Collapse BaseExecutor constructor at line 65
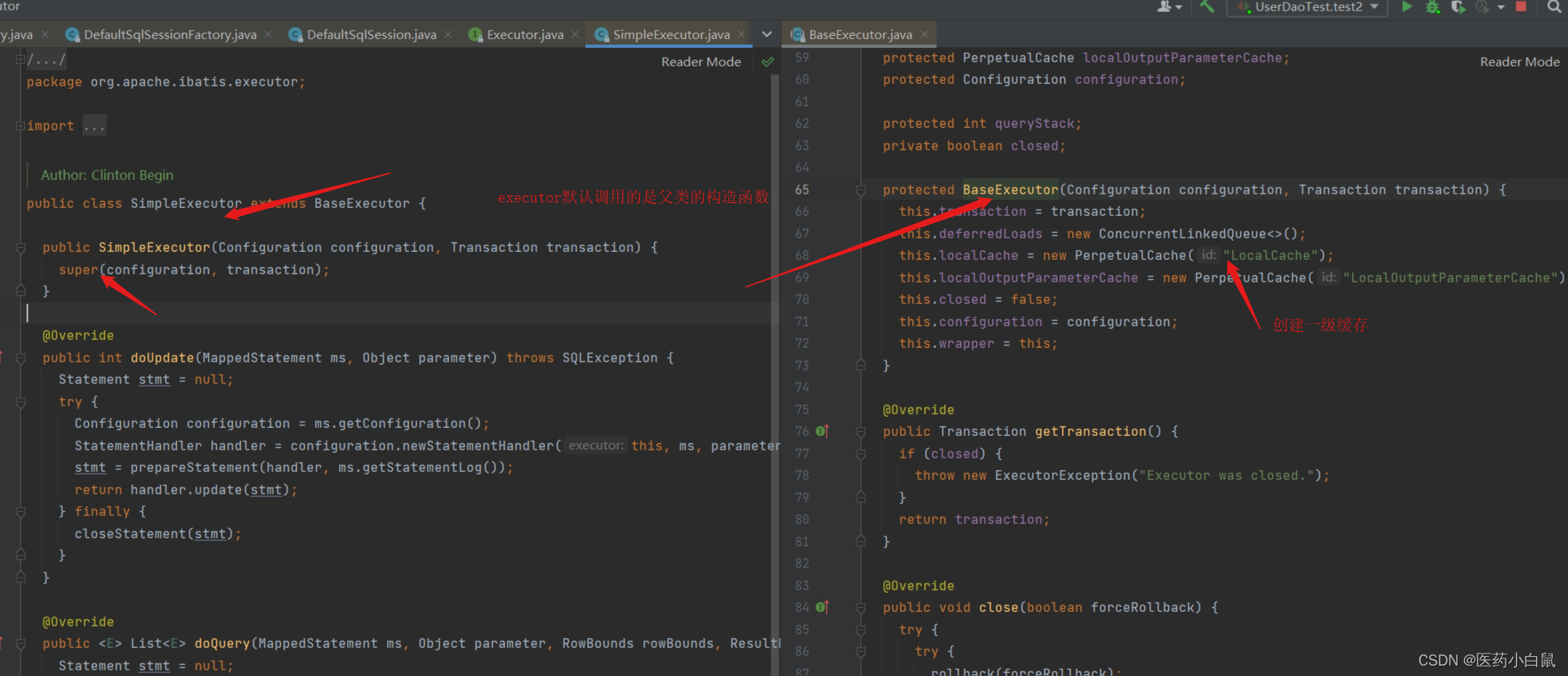The width and height of the screenshot is (1568, 676). (861, 190)
